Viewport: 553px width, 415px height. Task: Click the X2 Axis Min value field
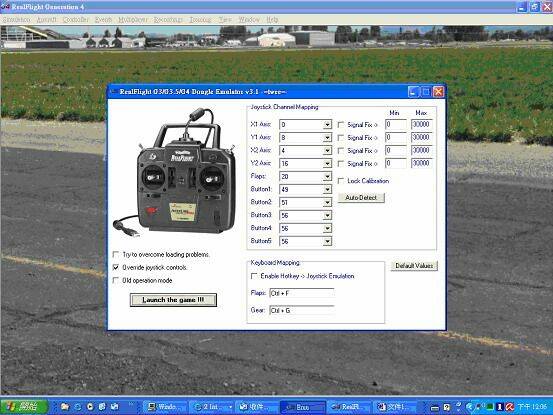point(396,151)
